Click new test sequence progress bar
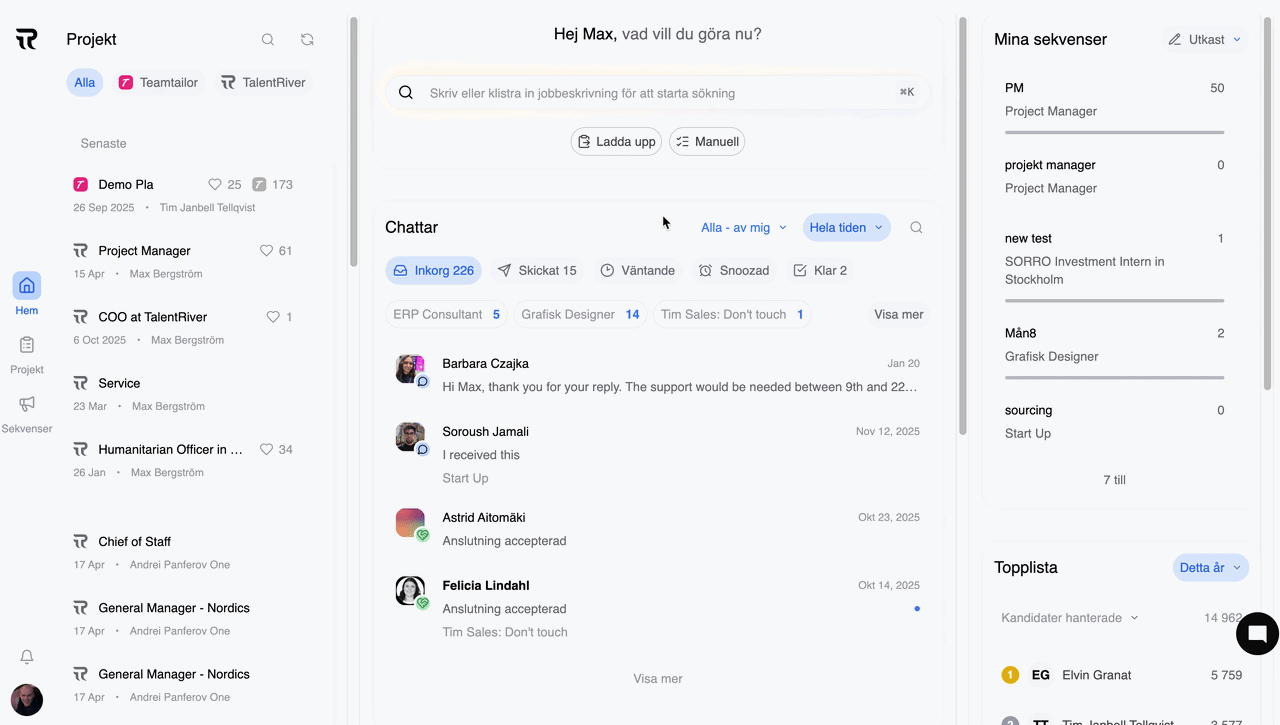 tap(1114, 300)
